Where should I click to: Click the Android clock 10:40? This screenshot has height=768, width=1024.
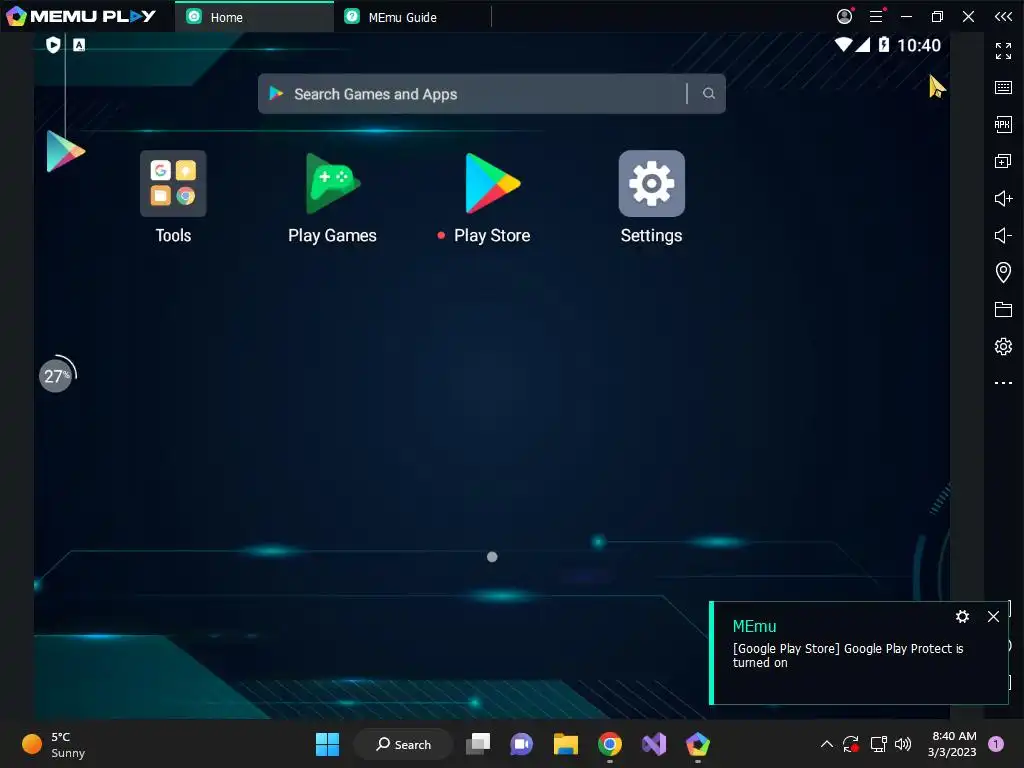919,45
